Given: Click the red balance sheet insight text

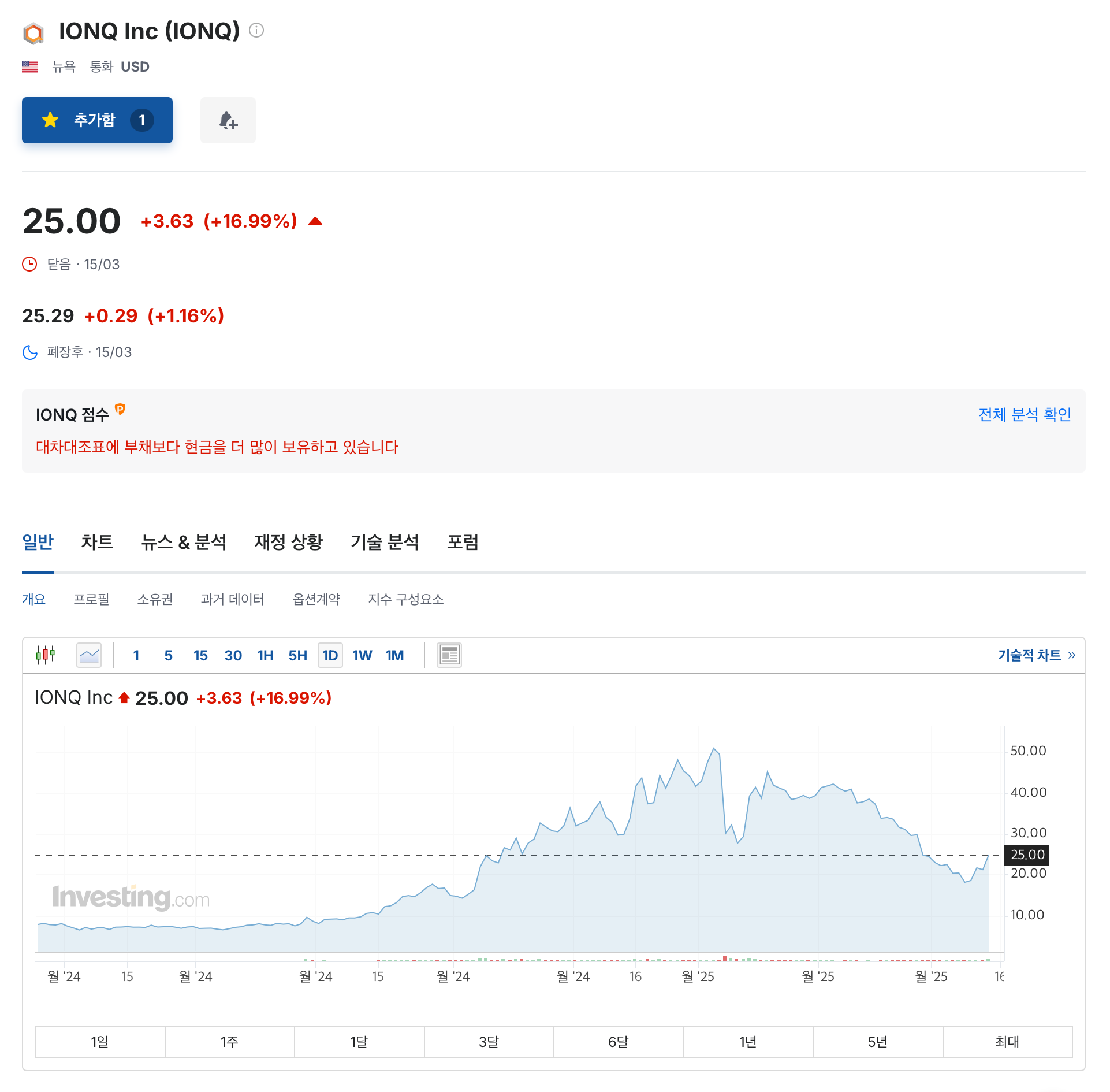Looking at the screenshot, I should [217, 447].
